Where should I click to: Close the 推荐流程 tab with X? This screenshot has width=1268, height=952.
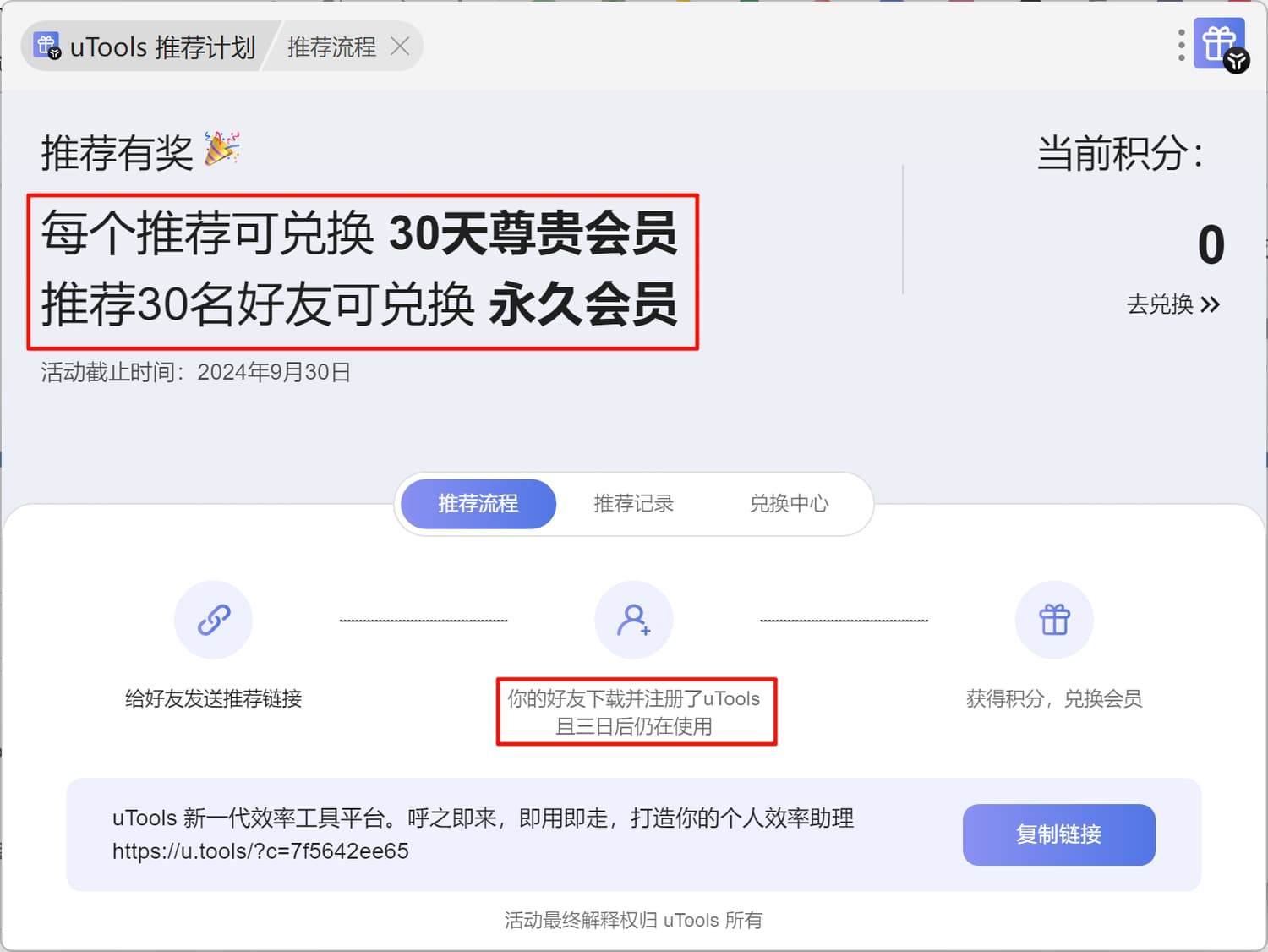(400, 47)
